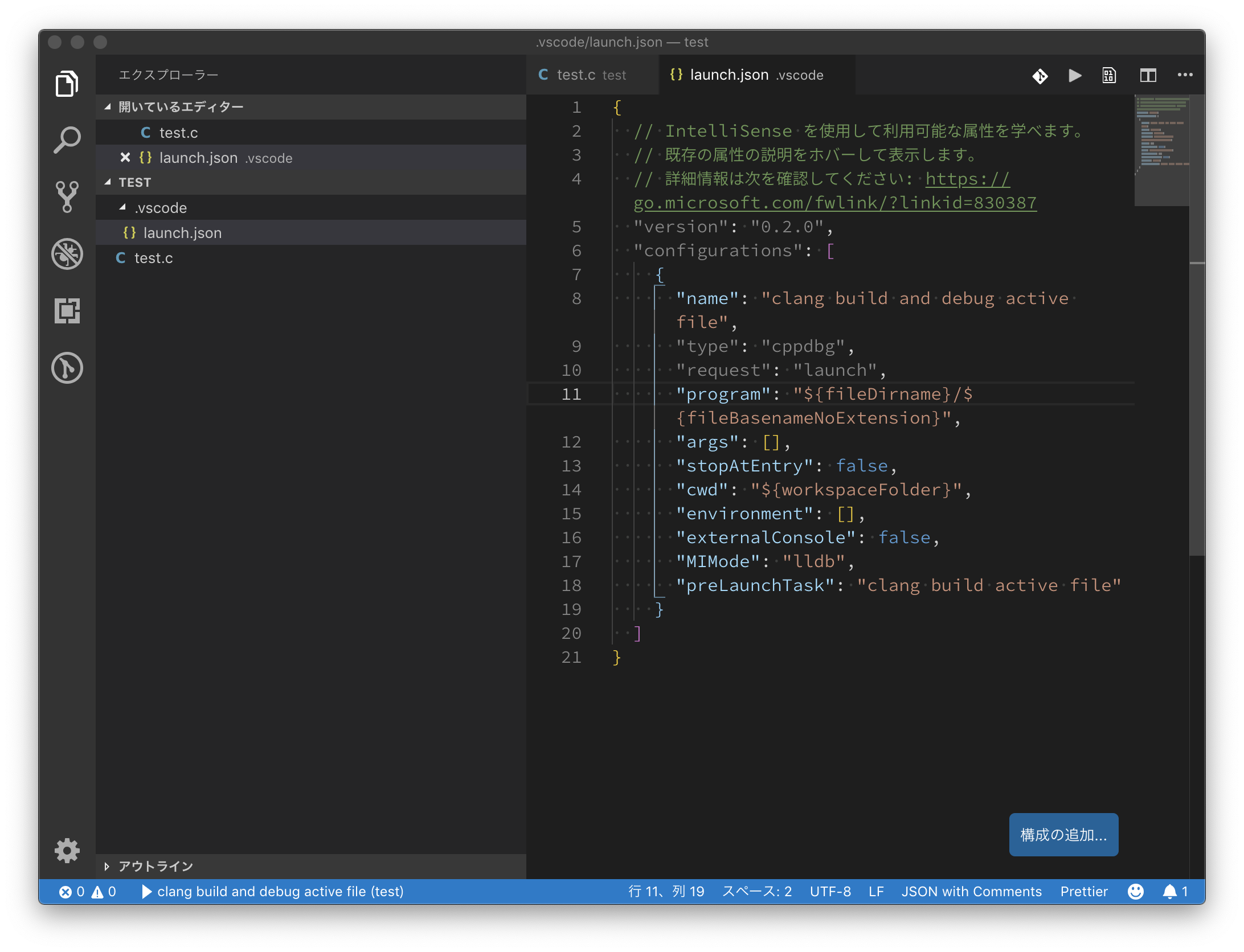Viewport: 1244px width, 952px height.
Task: Open notifications via the bell icon
Action: [1170, 891]
